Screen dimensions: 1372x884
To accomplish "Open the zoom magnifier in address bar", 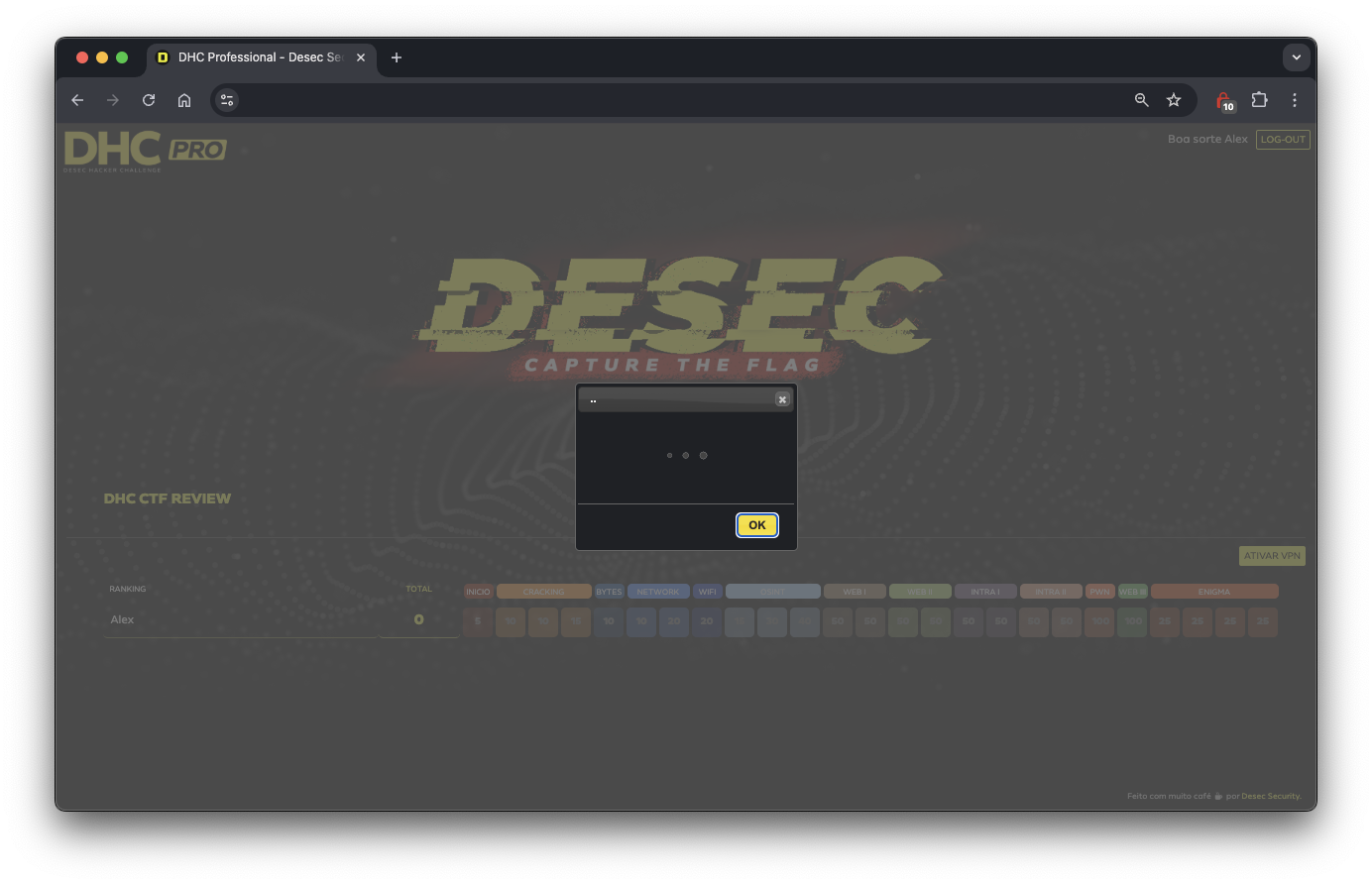I will pyautogui.click(x=1142, y=100).
